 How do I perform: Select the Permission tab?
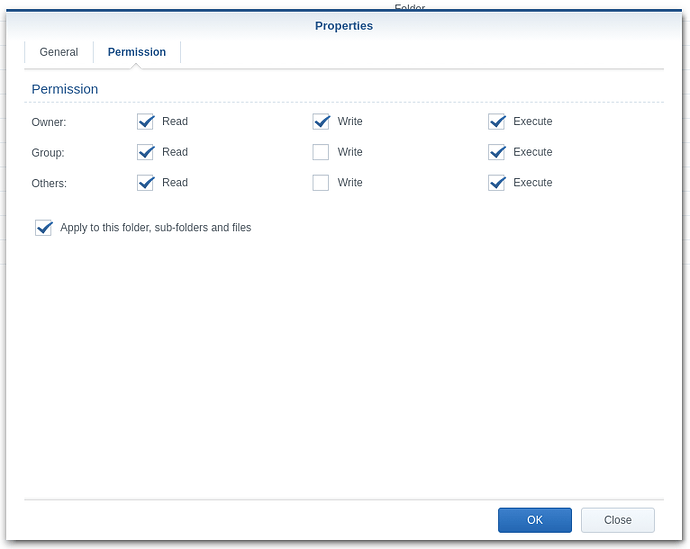[137, 52]
